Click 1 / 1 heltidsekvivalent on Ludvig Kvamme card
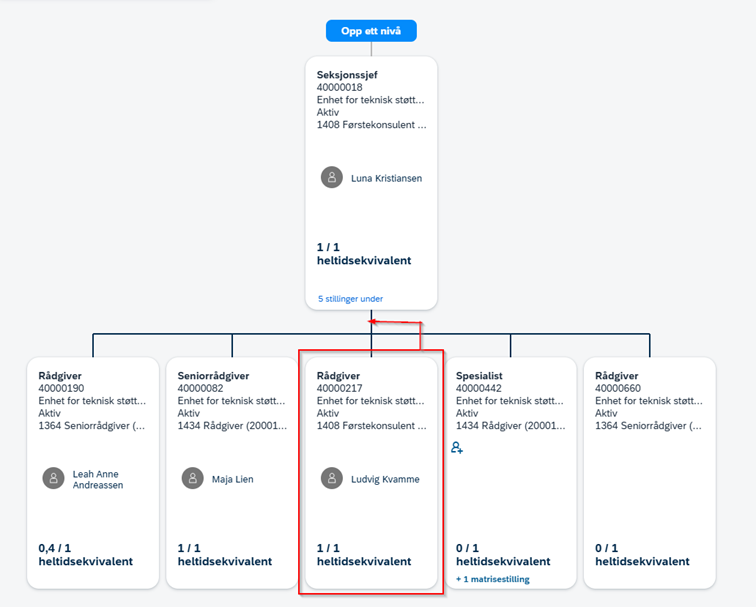 364,555
